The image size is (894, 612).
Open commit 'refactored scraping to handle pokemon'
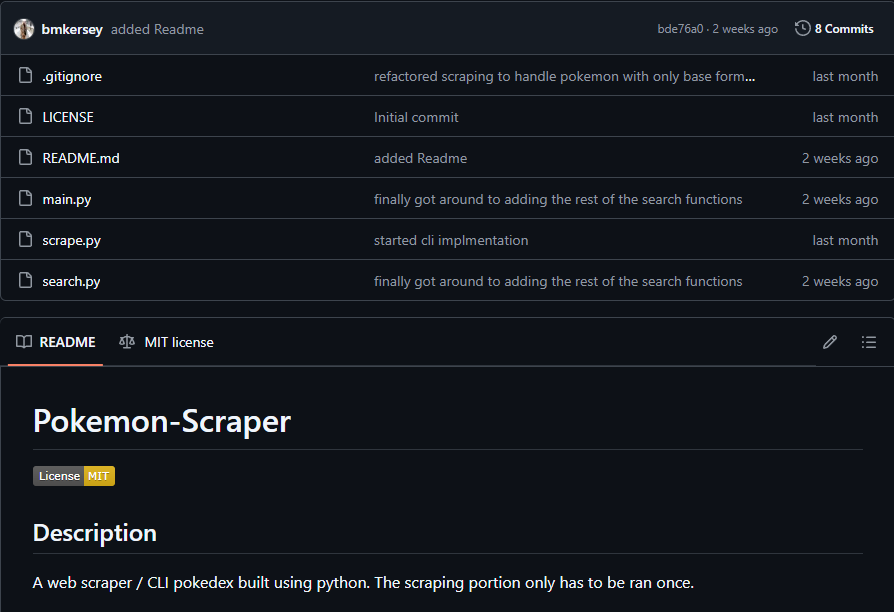click(564, 76)
